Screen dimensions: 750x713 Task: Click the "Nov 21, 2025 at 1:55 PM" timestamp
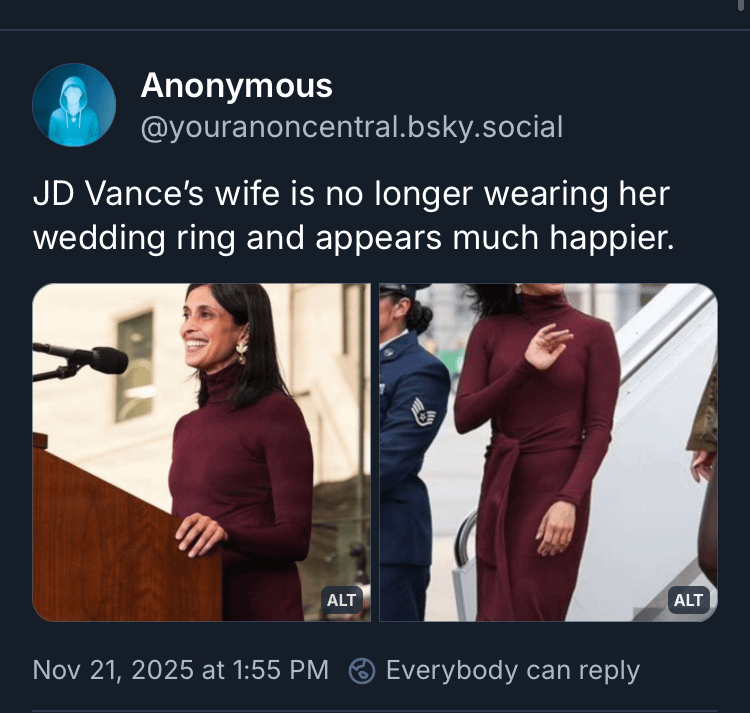pos(180,670)
